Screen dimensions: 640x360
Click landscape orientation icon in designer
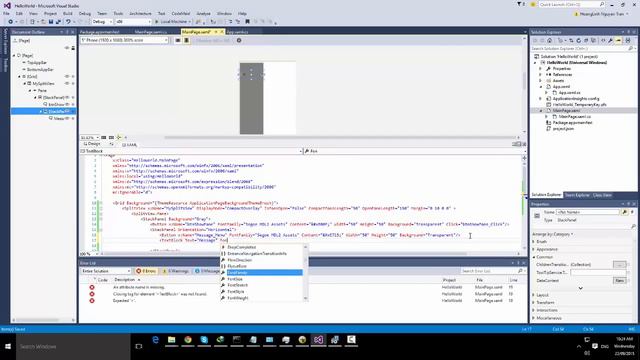[178, 40]
